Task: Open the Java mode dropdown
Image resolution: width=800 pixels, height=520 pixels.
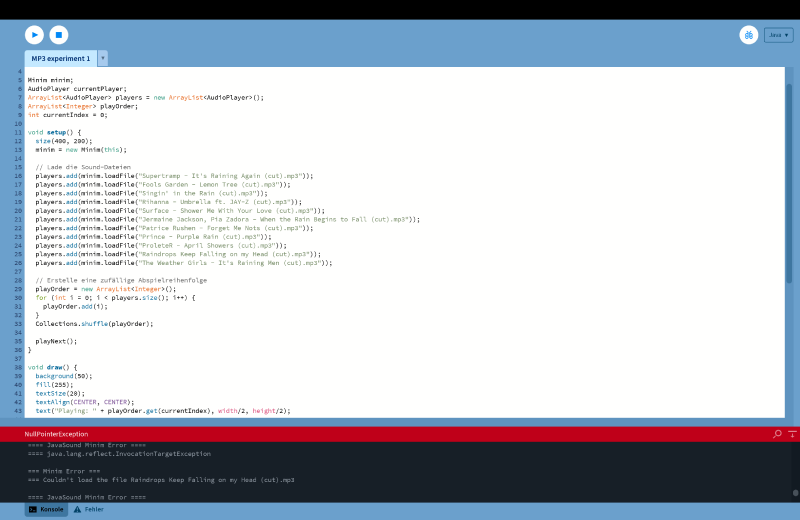Action: (778, 35)
